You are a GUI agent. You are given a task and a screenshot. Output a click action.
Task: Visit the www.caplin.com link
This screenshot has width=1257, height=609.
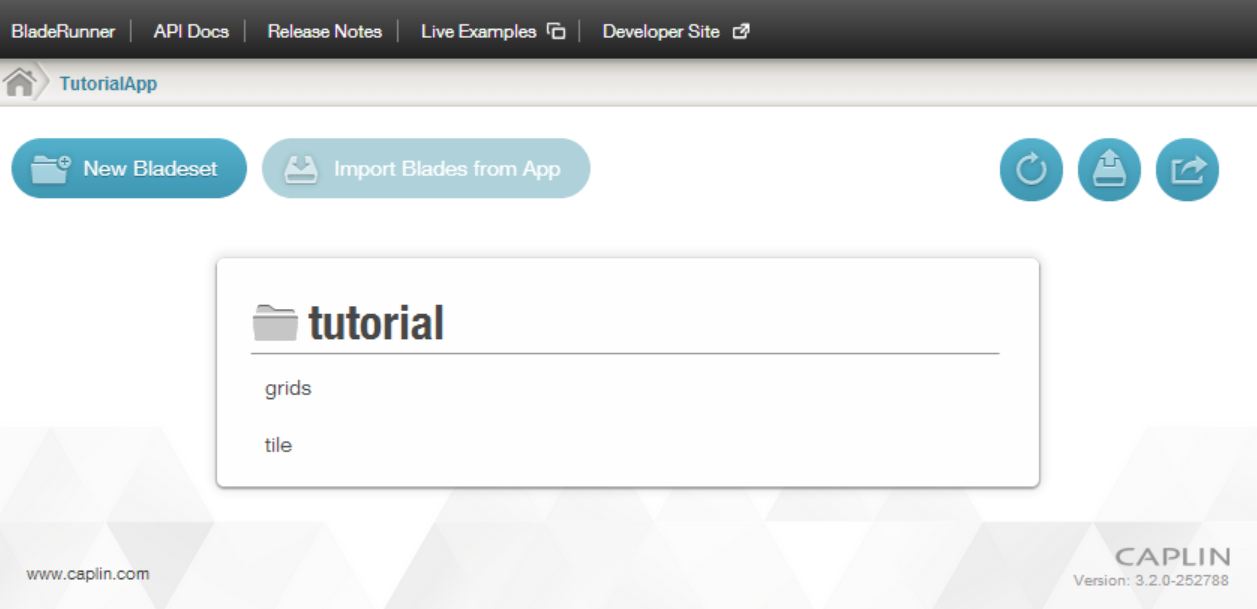(88, 574)
